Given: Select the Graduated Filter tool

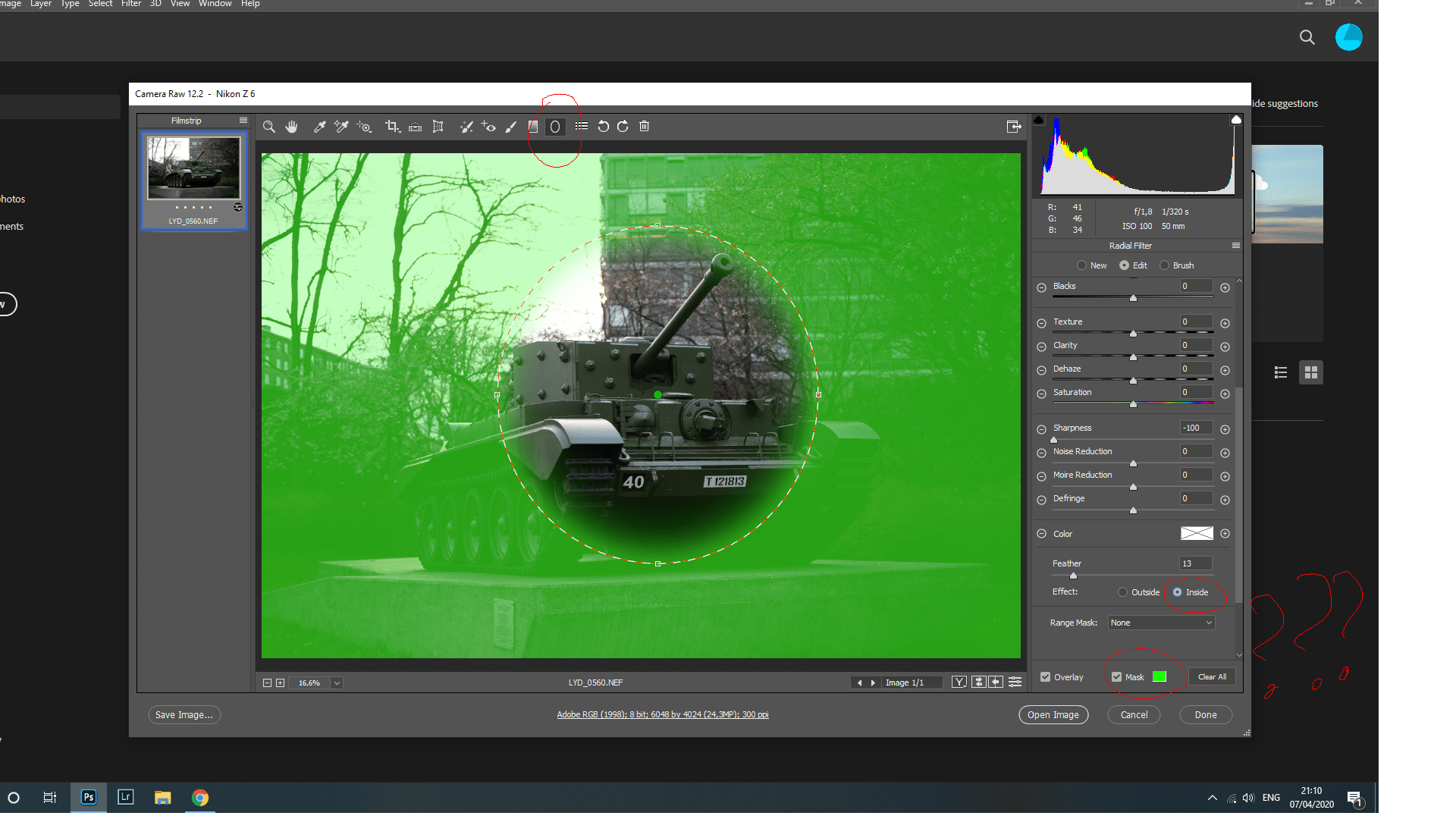Looking at the screenshot, I should tap(533, 127).
